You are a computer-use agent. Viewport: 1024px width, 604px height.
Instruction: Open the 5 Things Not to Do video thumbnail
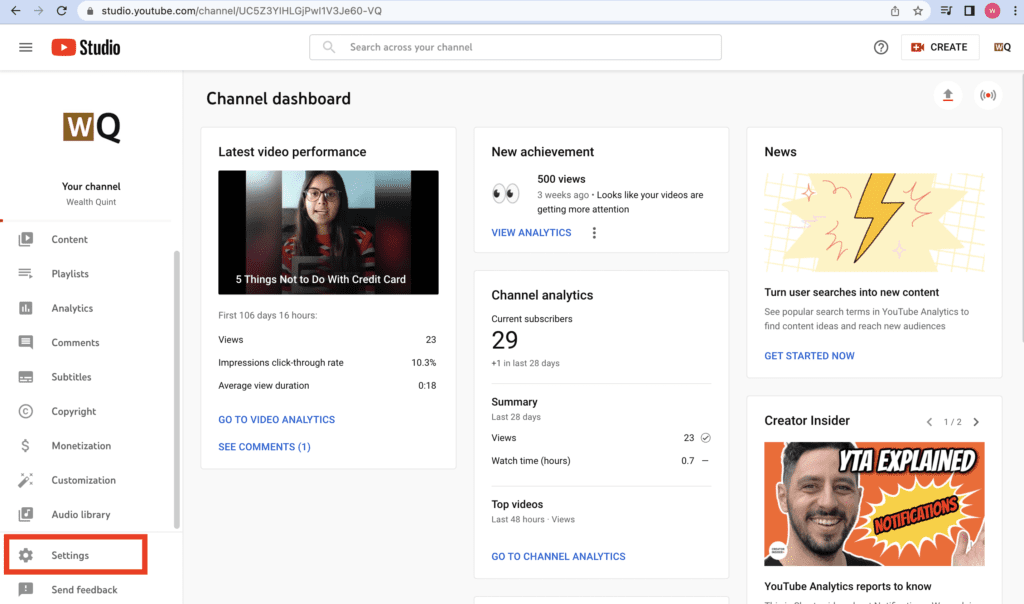(x=328, y=232)
